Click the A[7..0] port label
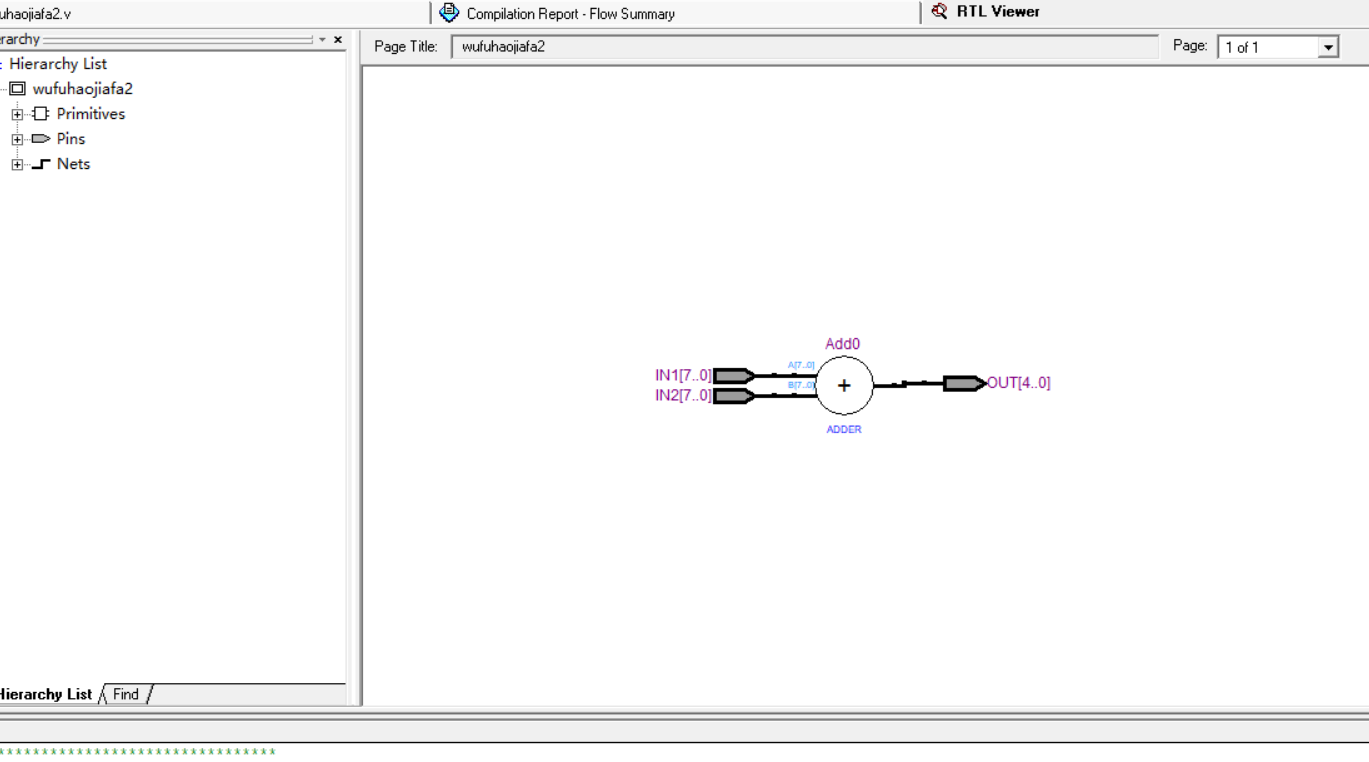Image resolution: width=1369 pixels, height=762 pixels. tap(801, 365)
